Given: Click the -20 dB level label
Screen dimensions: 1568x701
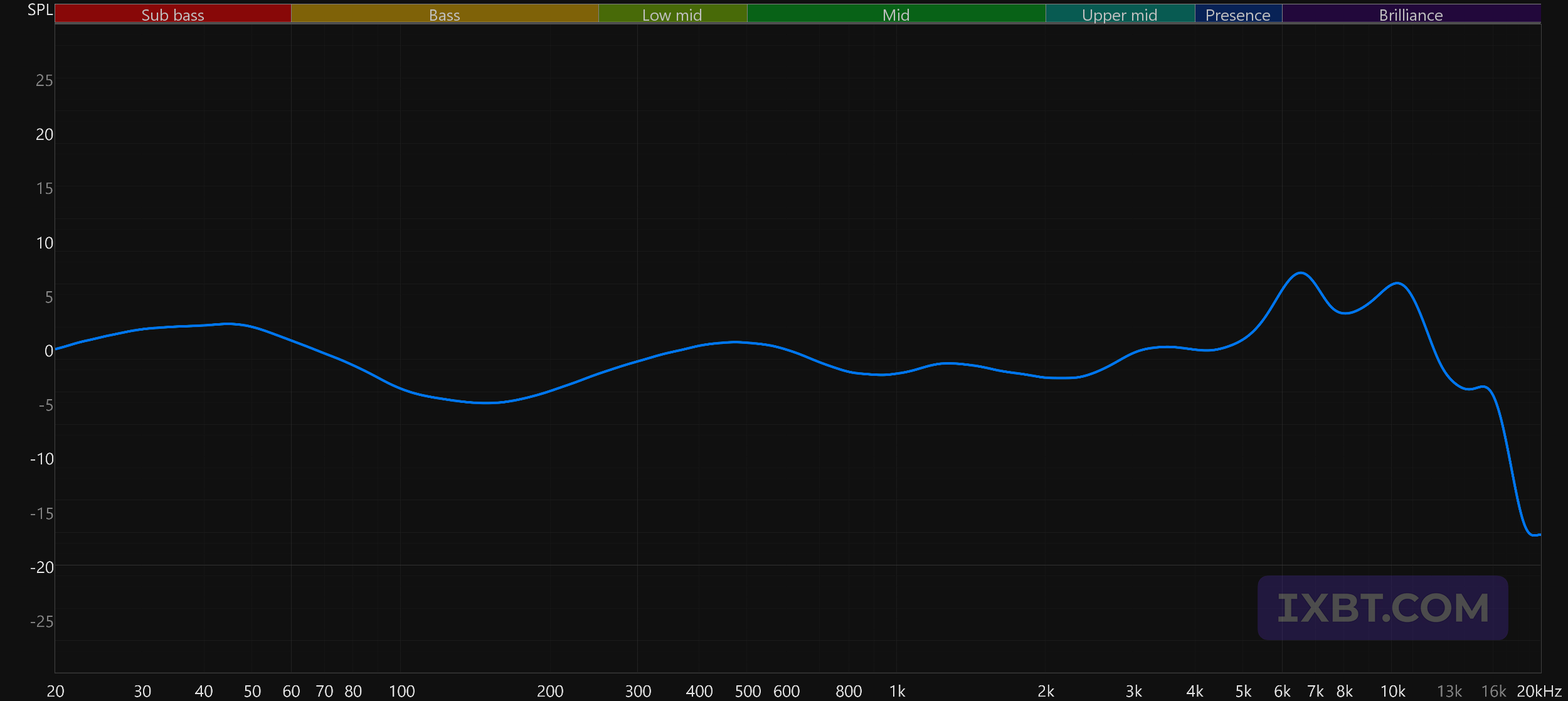Looking at the screenshot, I should coord(41,567).
